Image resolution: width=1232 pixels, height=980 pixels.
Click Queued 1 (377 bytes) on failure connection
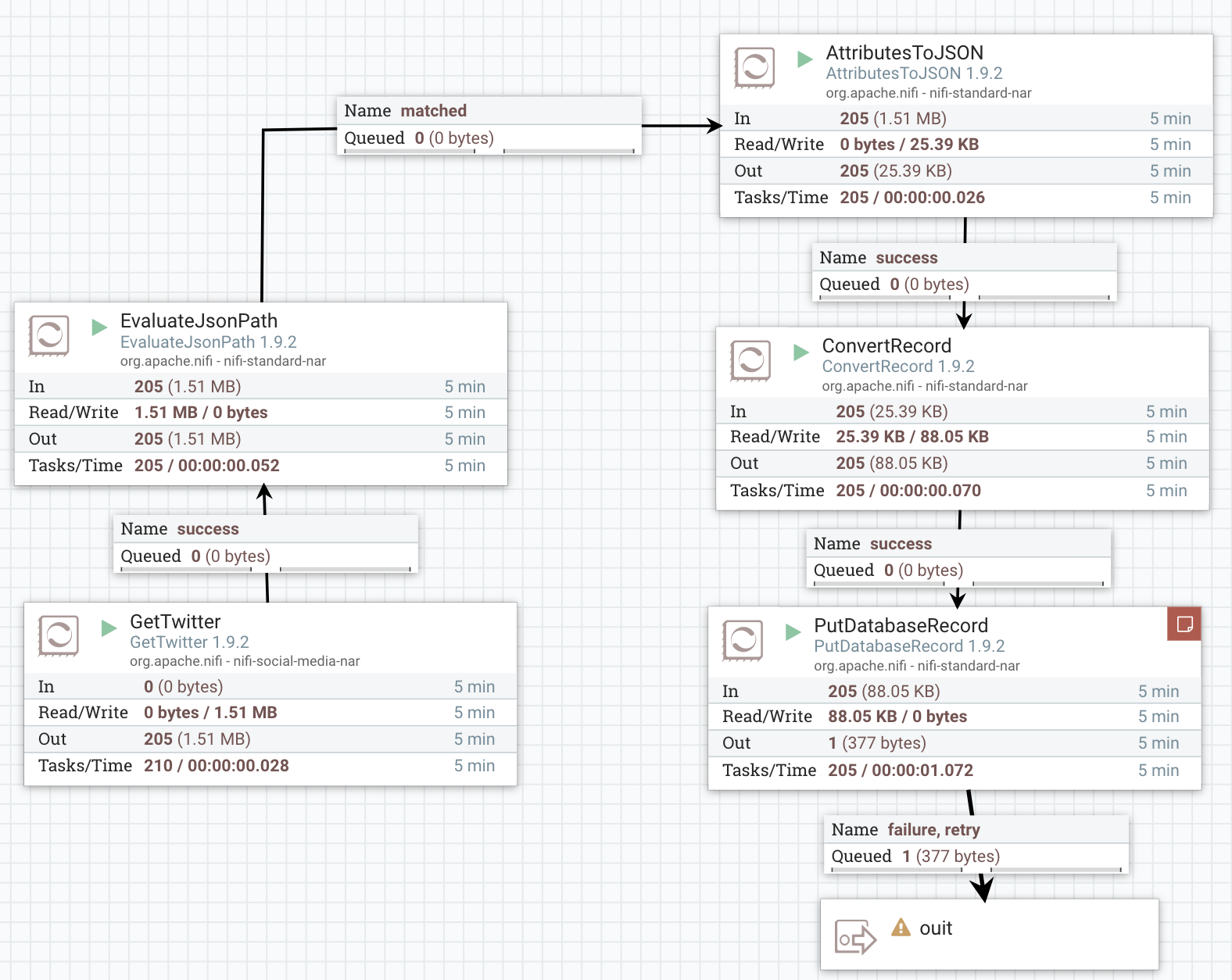(915, 856)
